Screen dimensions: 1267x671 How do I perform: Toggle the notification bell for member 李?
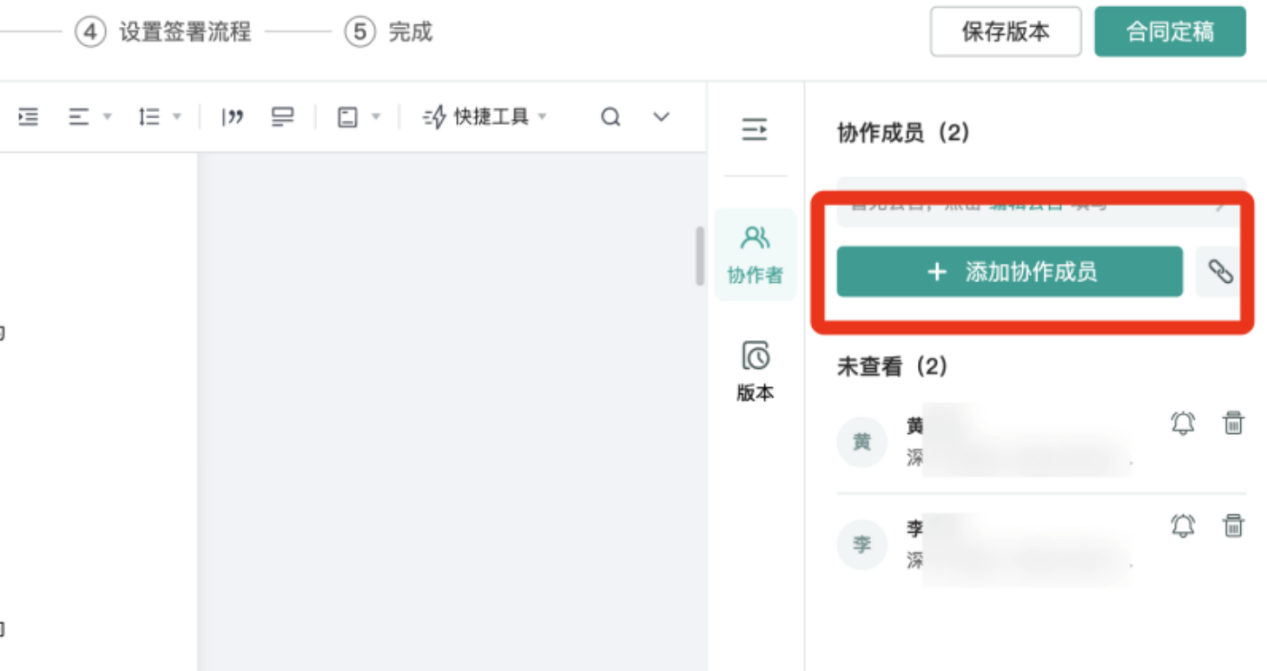1181,526
